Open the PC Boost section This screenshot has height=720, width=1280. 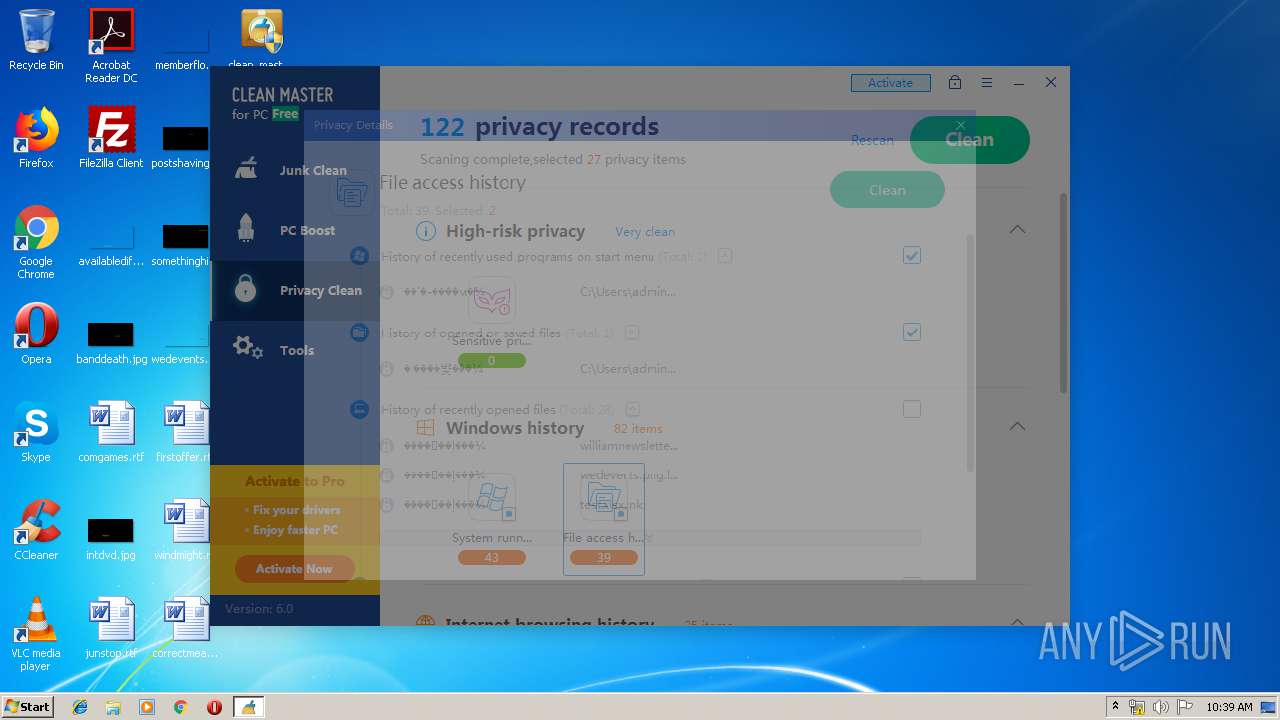(x=295, y=230)
